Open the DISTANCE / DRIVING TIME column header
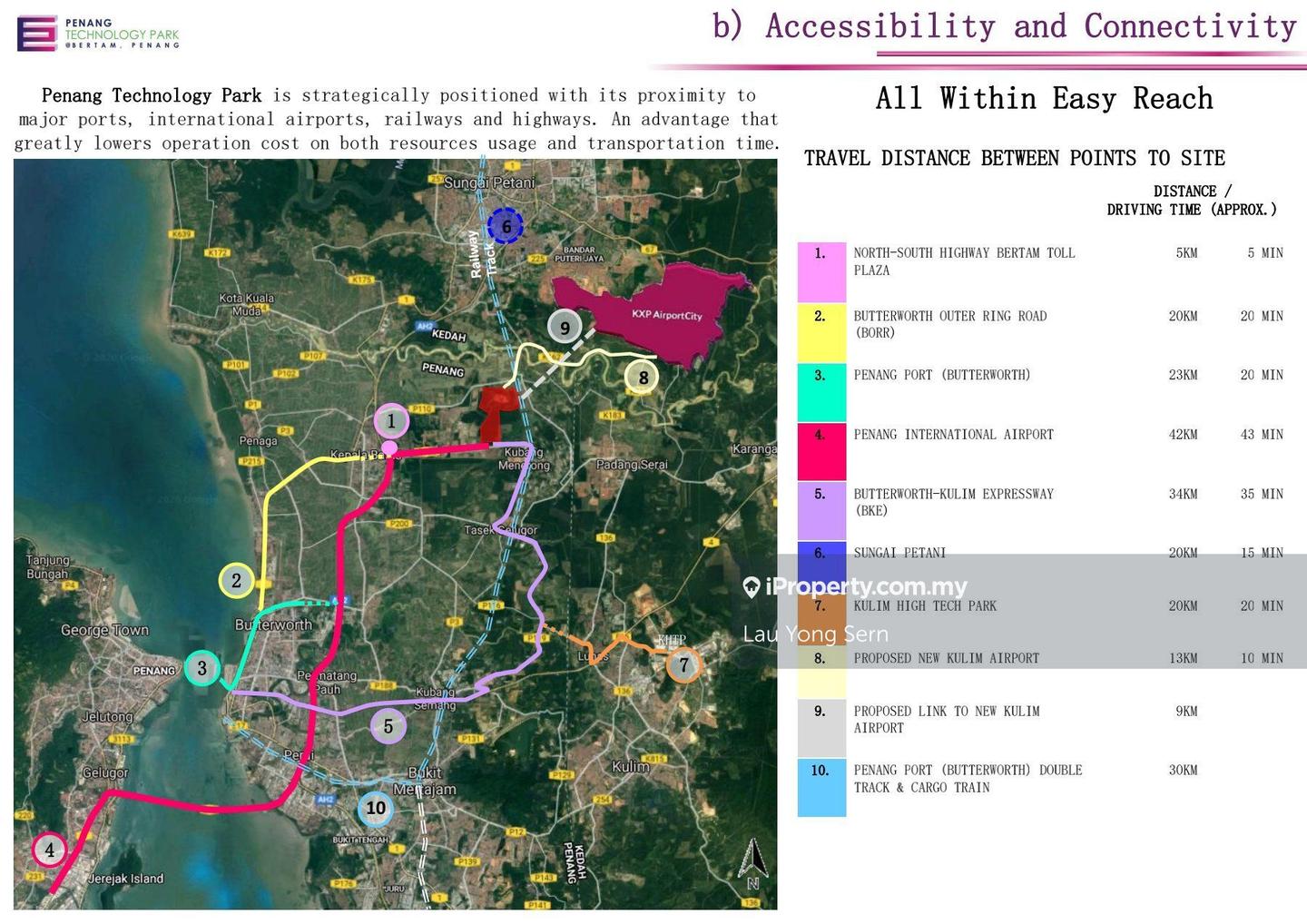1307x924 pixels. 1190,200
